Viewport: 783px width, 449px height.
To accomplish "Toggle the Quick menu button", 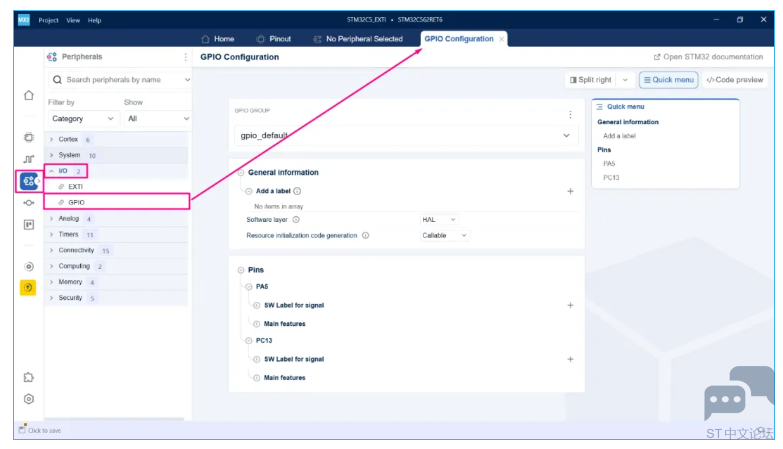I will pos(669,80).
